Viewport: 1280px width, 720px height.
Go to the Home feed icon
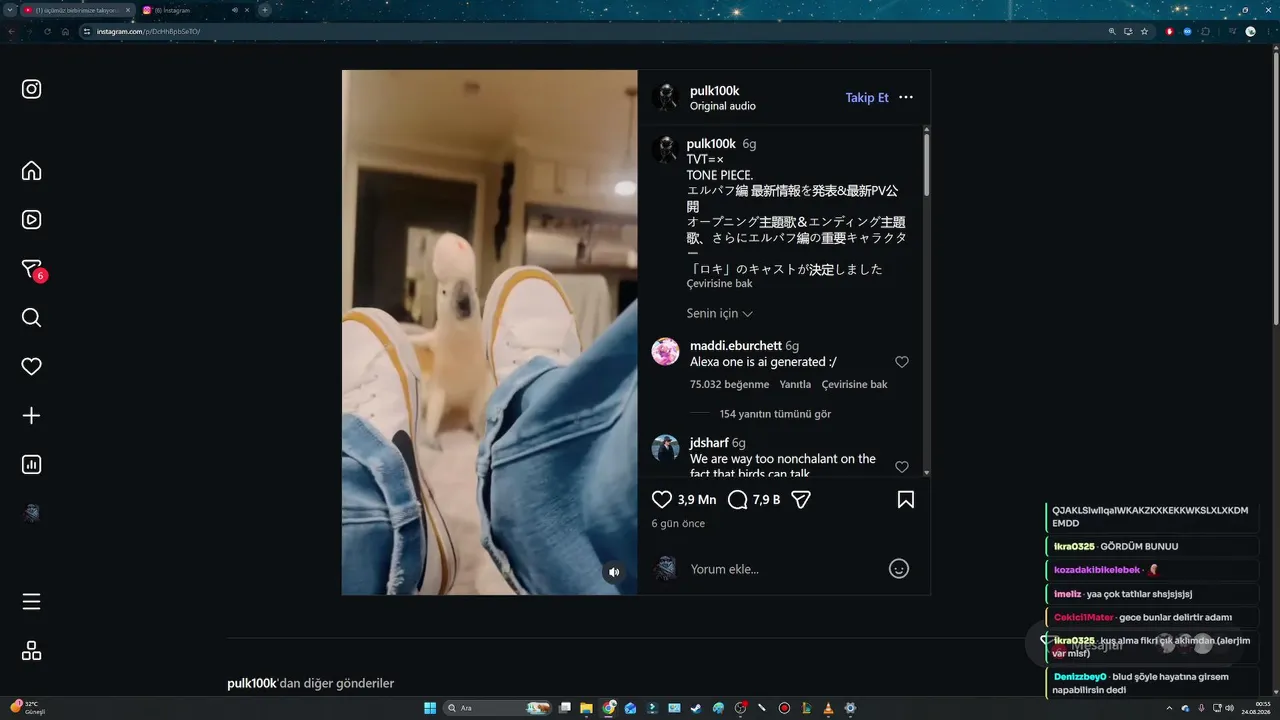point(32,171)
